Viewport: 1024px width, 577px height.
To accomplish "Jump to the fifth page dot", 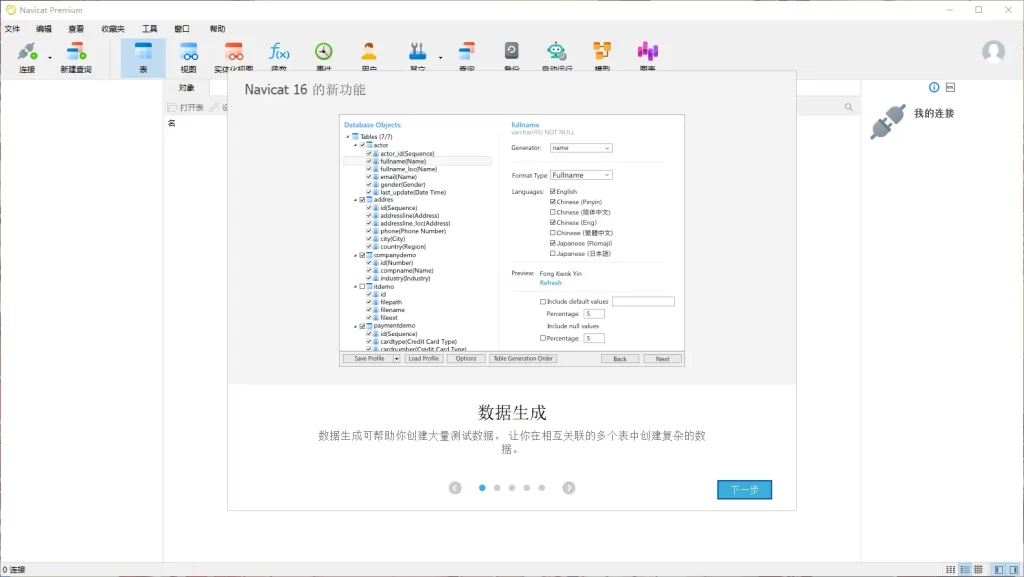I will 541,488.
